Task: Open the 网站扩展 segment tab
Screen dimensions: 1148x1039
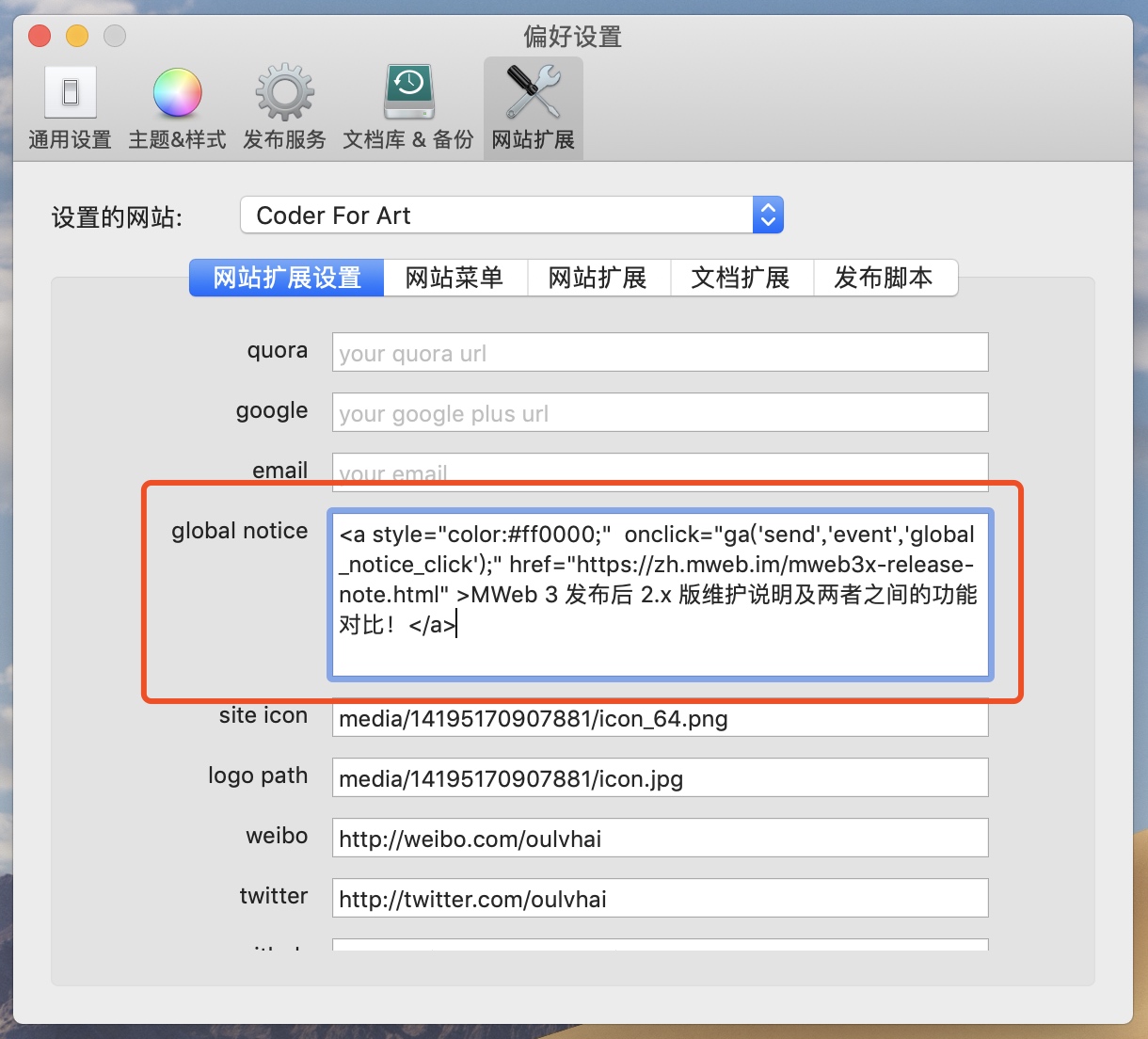Action: (x=598, y=279)
